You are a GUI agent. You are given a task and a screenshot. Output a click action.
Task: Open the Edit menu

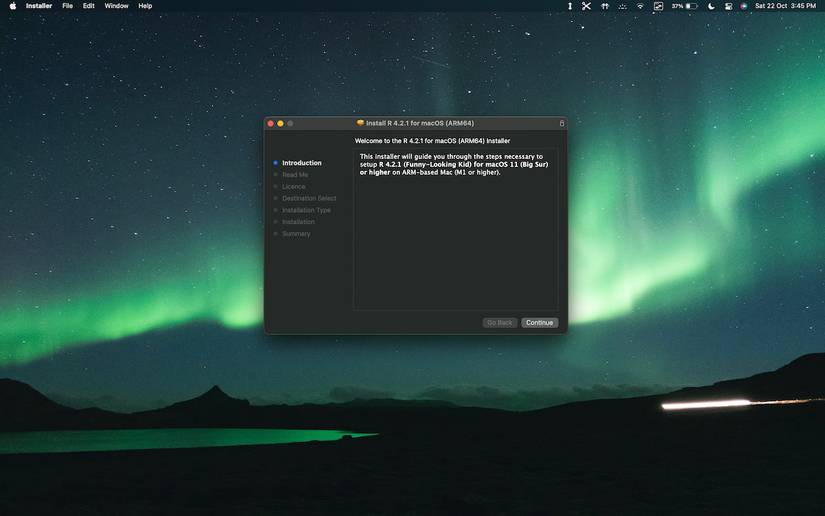(88, 6)
